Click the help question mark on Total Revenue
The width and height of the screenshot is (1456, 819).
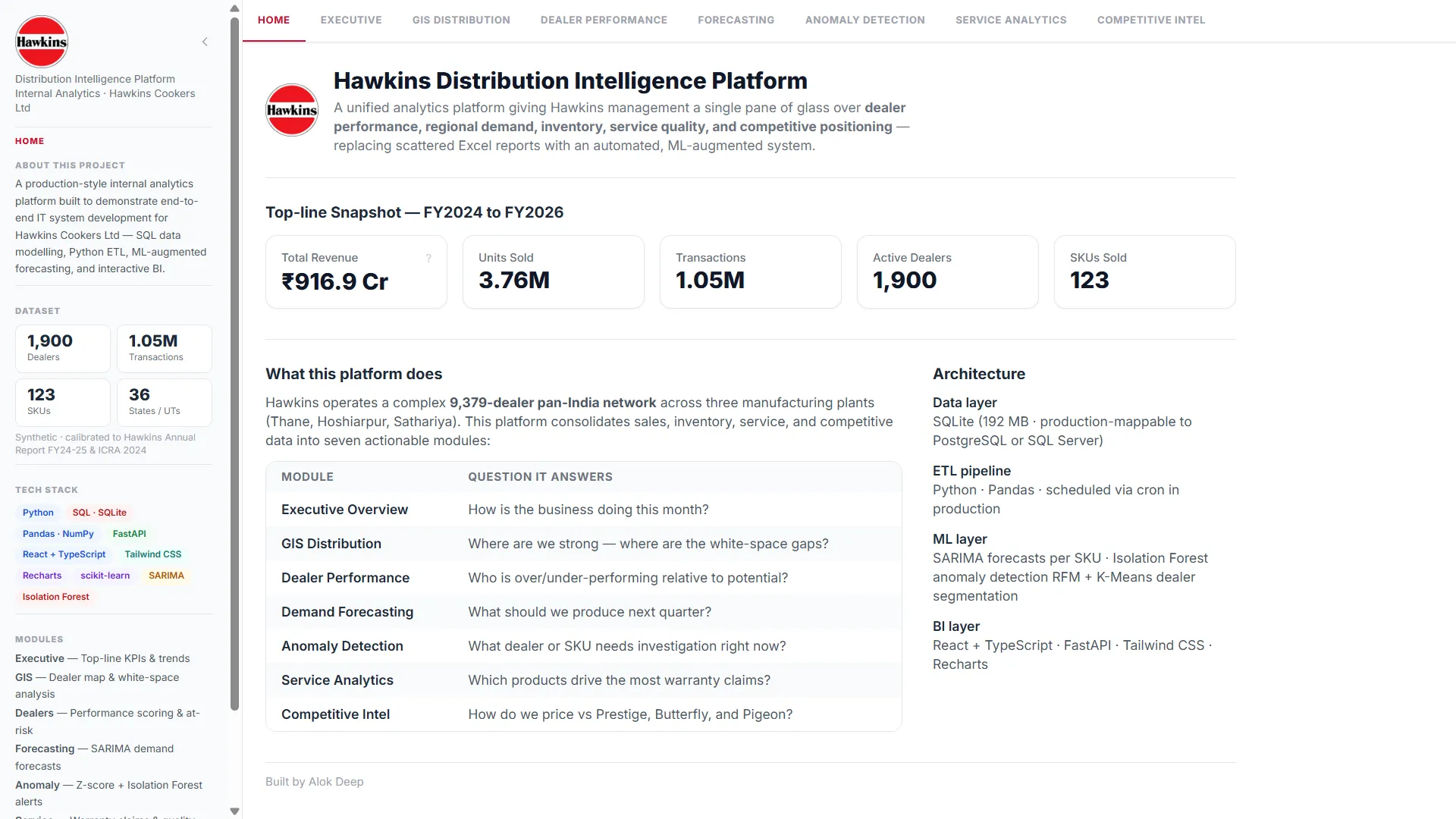[x=428, y=258]
